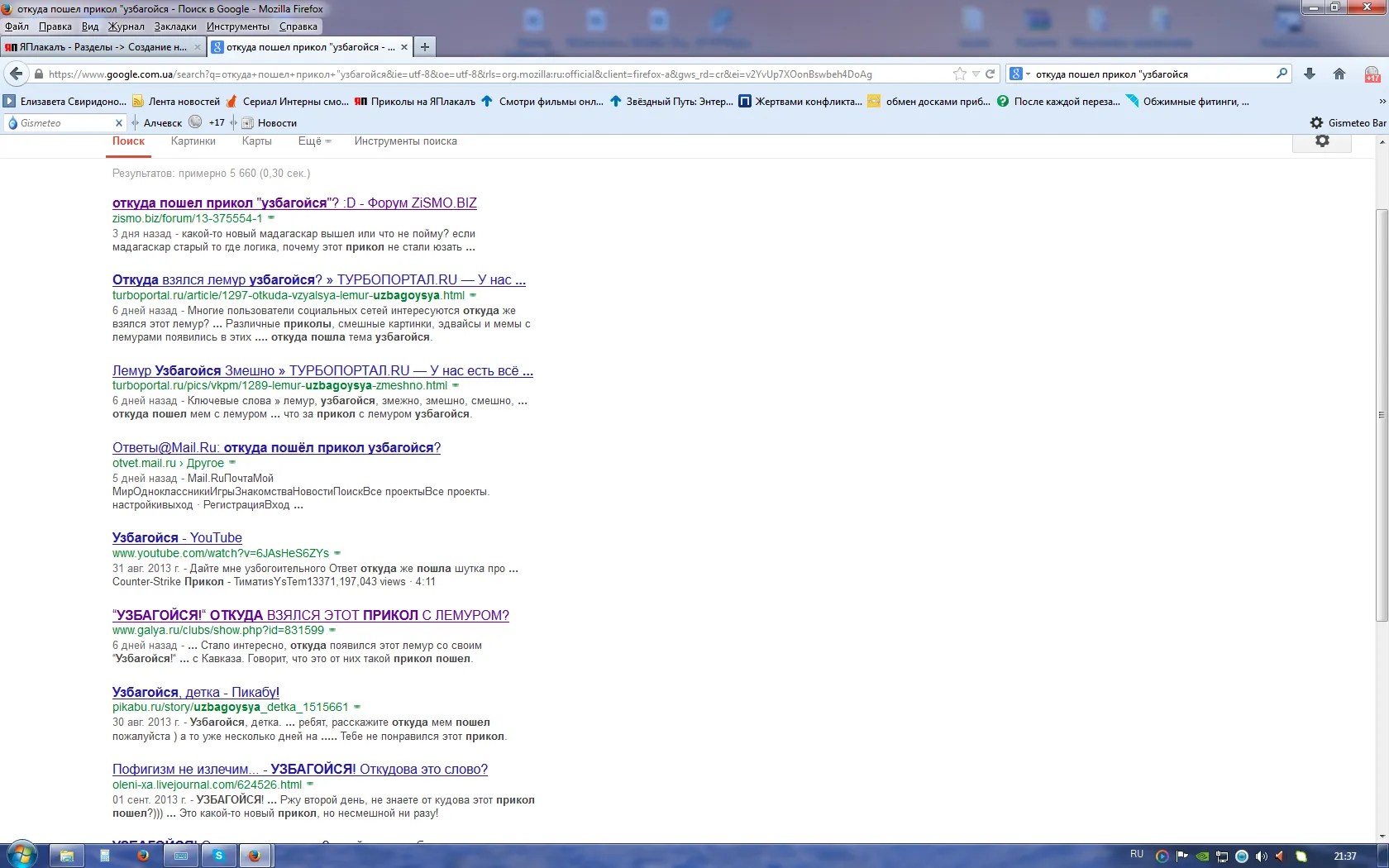This screenshot has width=1389, height=868.
Task: Open Откуда взялся лемур узбагойся result
Action: tap(319, 279)
